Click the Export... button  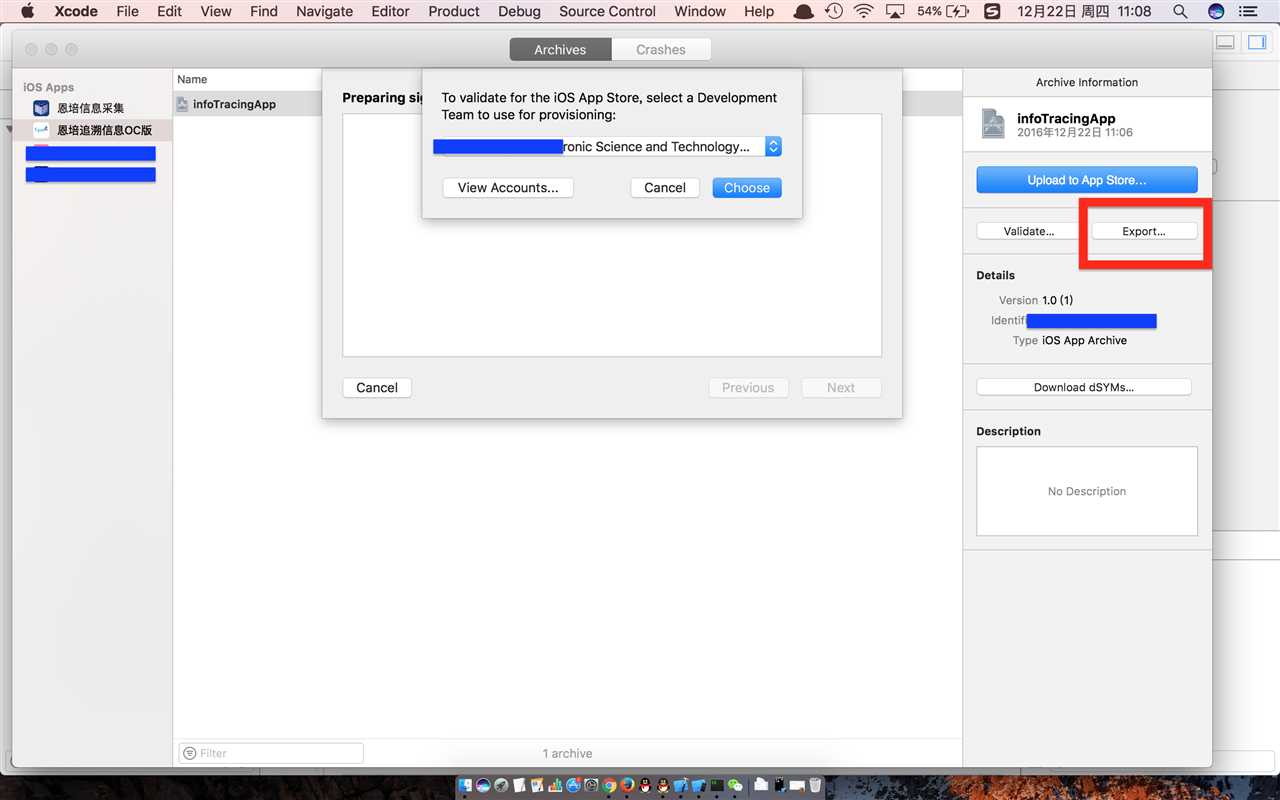[x=1144, y=231]
